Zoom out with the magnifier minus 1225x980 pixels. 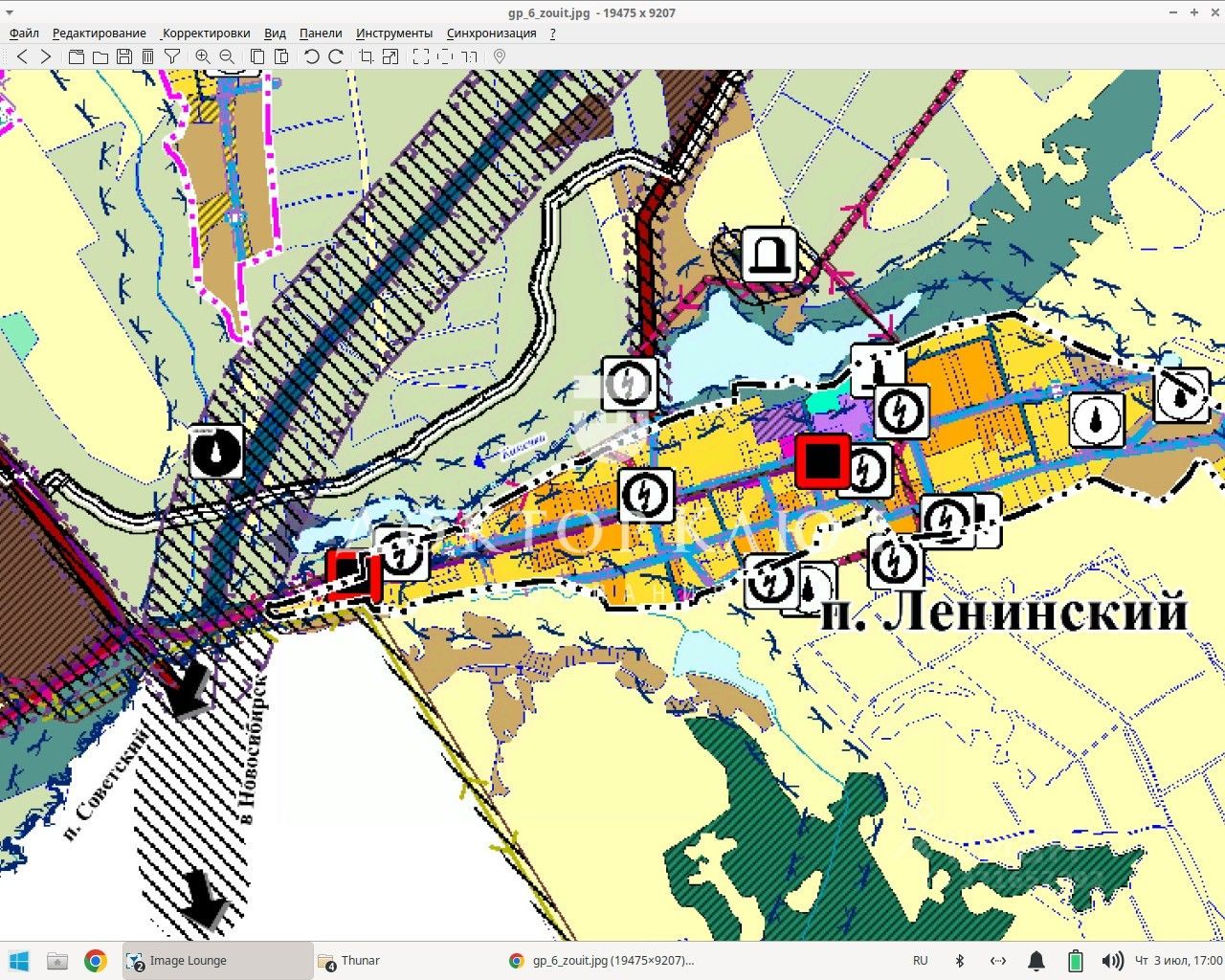click(227, 56)
